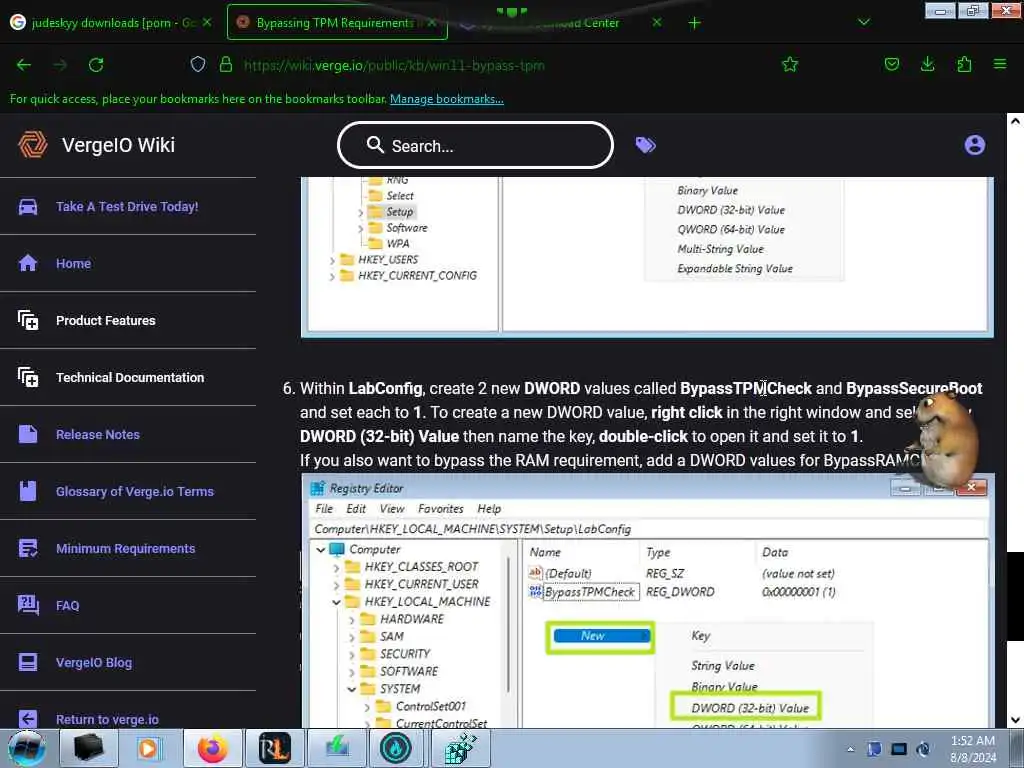Viewport: 1024px width, 768px height.
Task: Open the Home sidebar link
Action: 73,263
